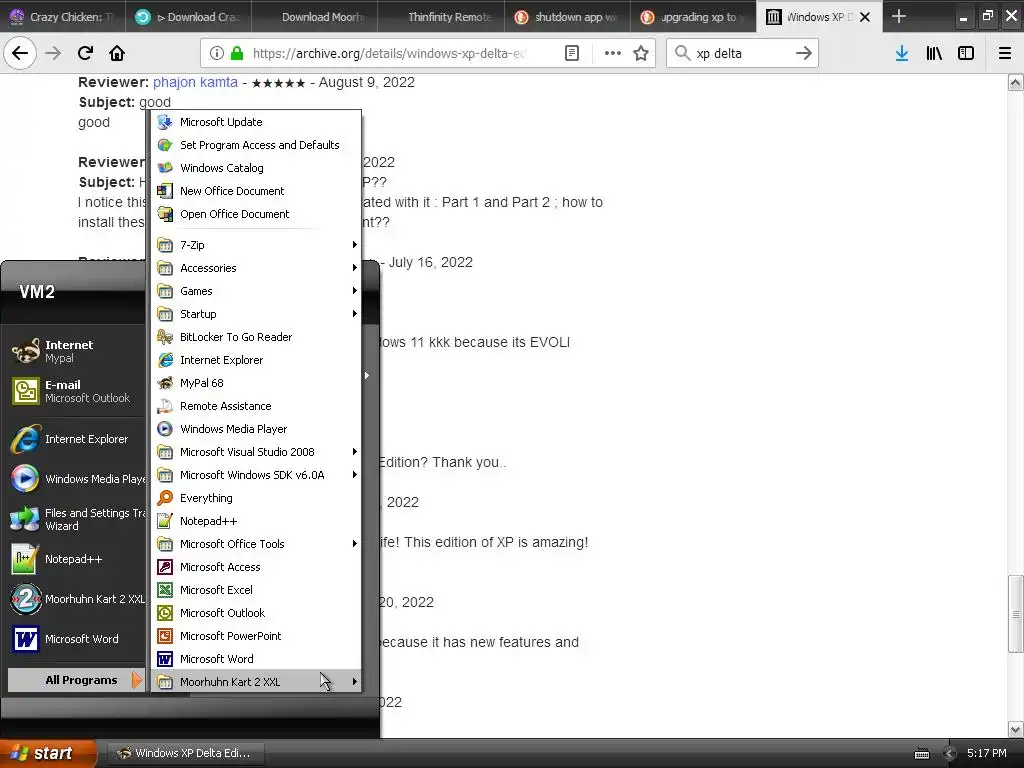Toggle the browser sidebar view
The height and width of the screenshot is (768, 1024).
[x=966, y=54]
